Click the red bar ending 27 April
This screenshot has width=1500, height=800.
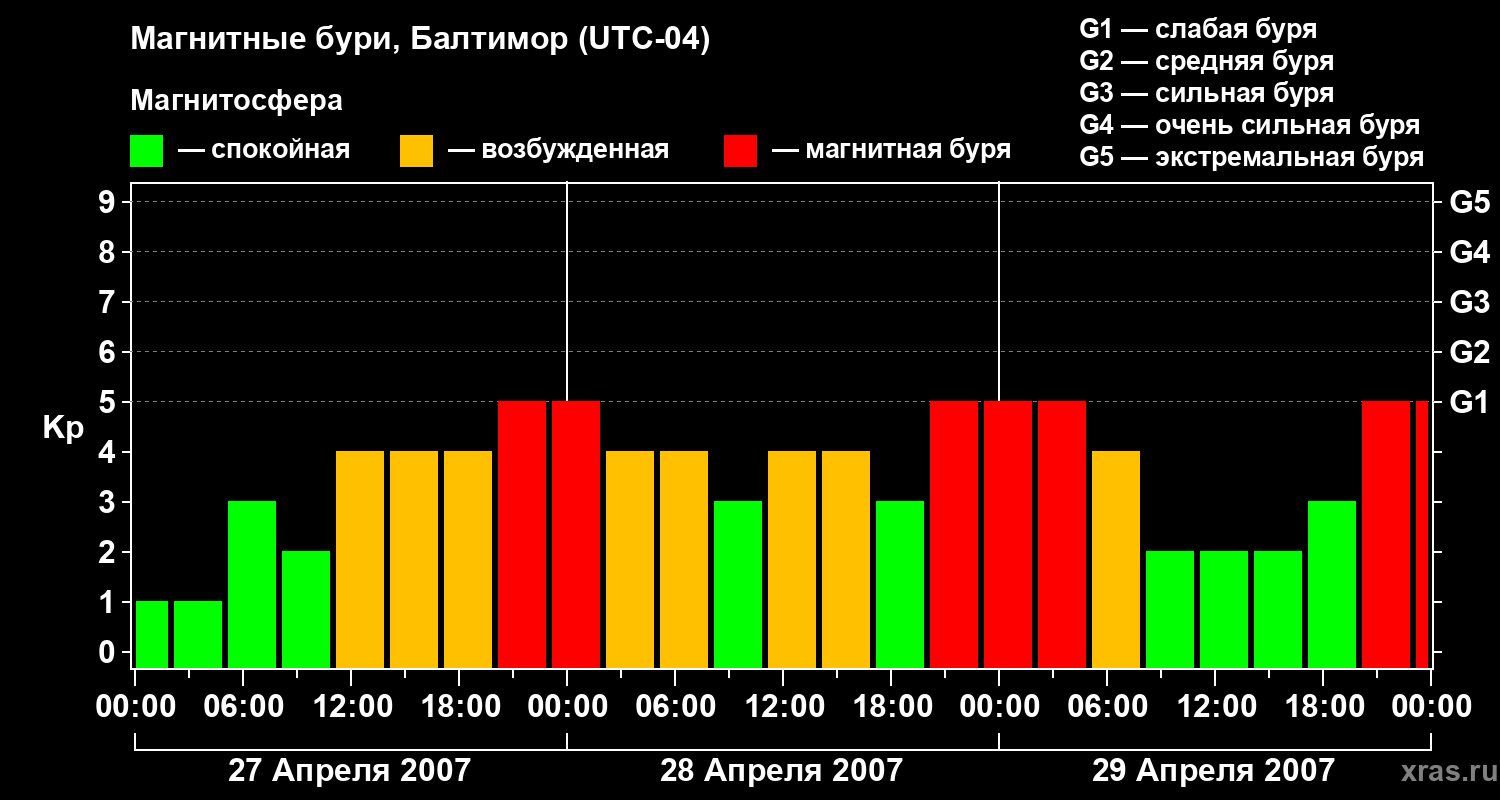coord(522,534)
